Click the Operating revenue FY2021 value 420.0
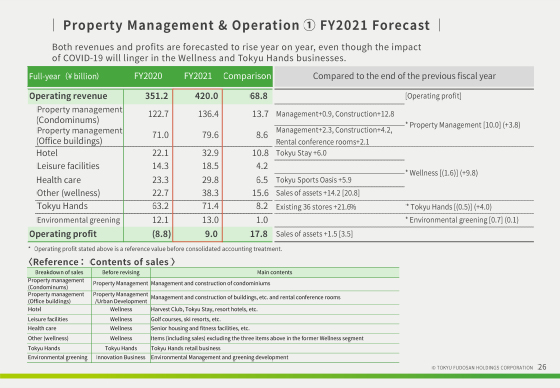560x388 pixels. point(206,96)
